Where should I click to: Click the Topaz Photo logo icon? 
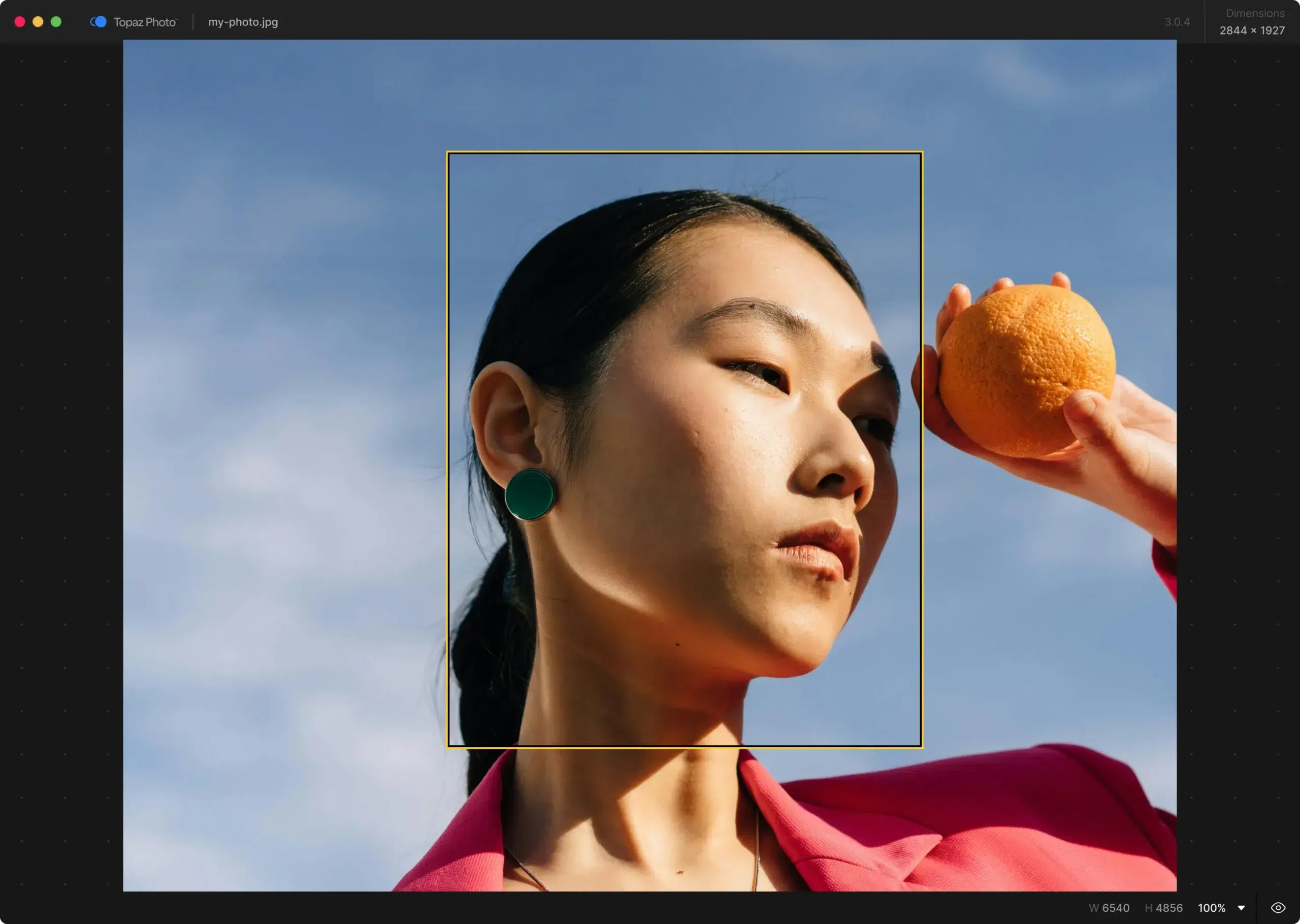click(98, 22)
